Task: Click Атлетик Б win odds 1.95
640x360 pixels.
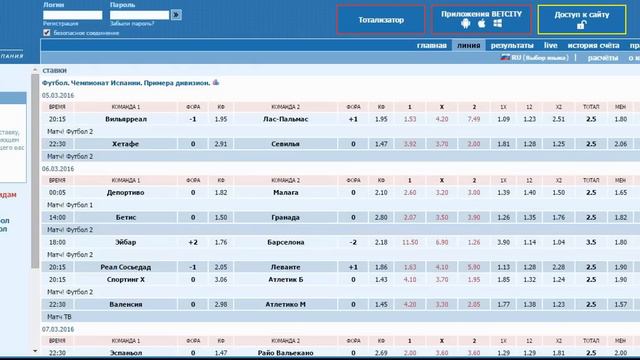Action: tap(473, 280)
